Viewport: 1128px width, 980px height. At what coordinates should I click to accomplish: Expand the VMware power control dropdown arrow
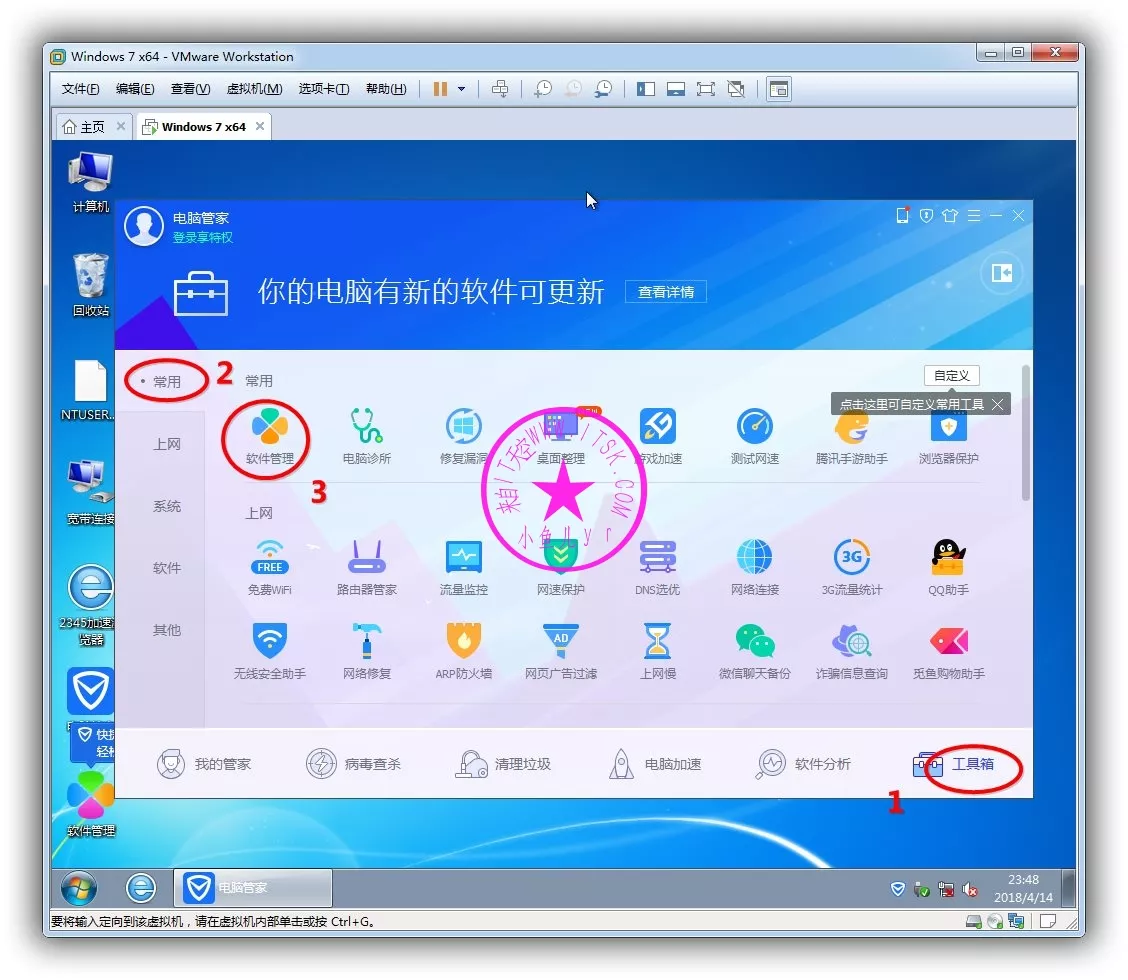point(461,89)
